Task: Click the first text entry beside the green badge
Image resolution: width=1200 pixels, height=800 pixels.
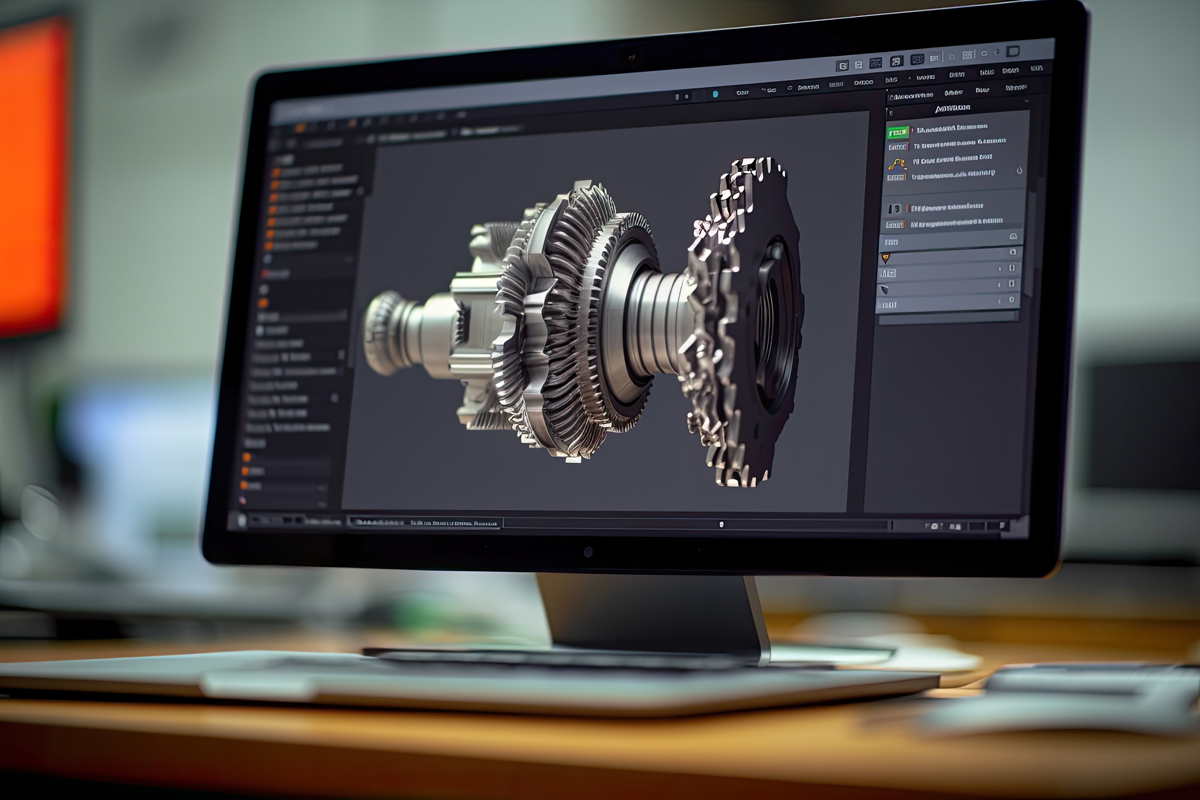Action: [x=950, y=129]
